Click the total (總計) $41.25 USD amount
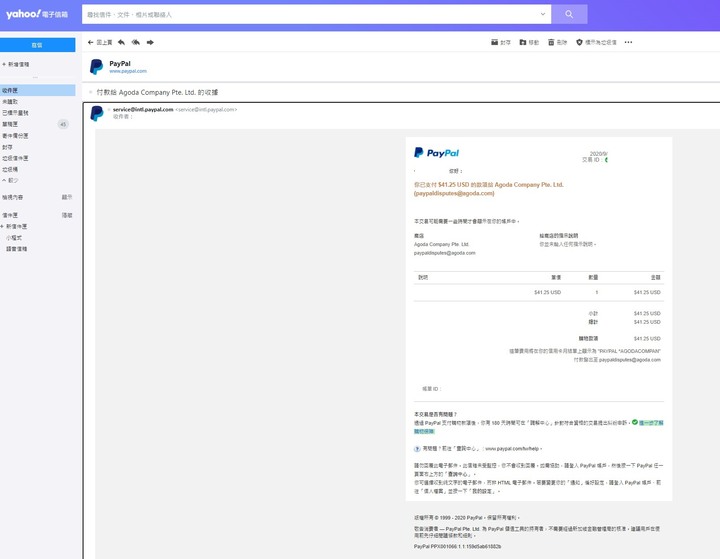 647,322
